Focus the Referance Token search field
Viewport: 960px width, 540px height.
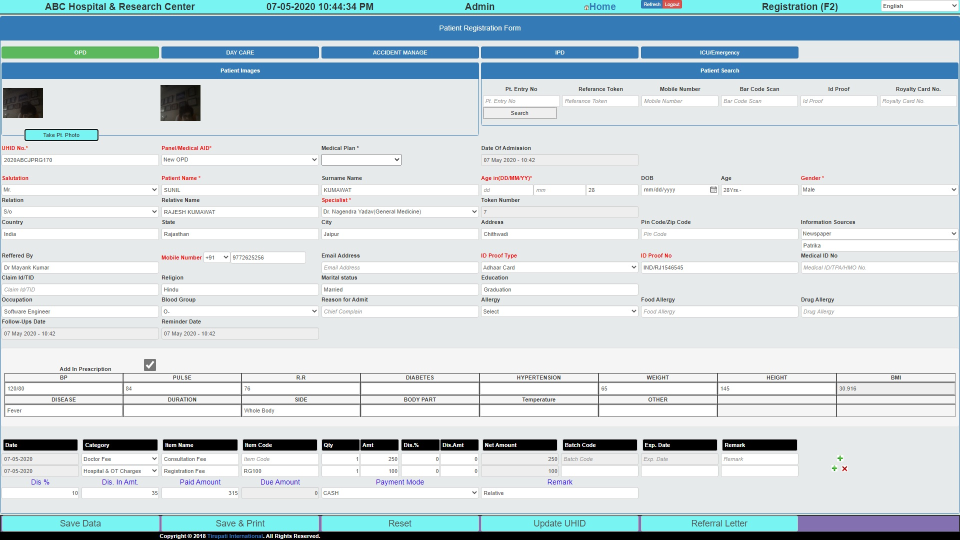601,101
